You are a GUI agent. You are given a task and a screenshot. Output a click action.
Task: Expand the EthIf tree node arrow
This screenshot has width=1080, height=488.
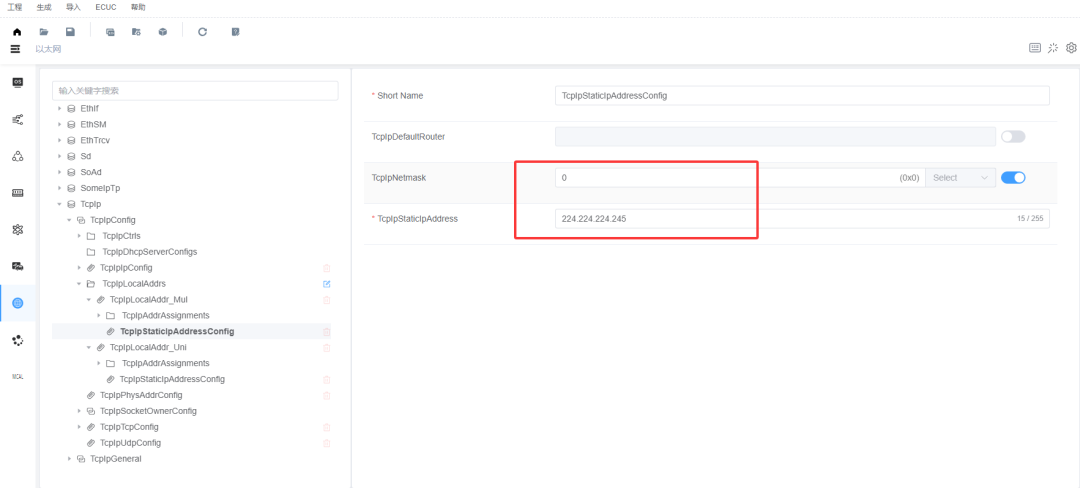(x=60, y=109)
